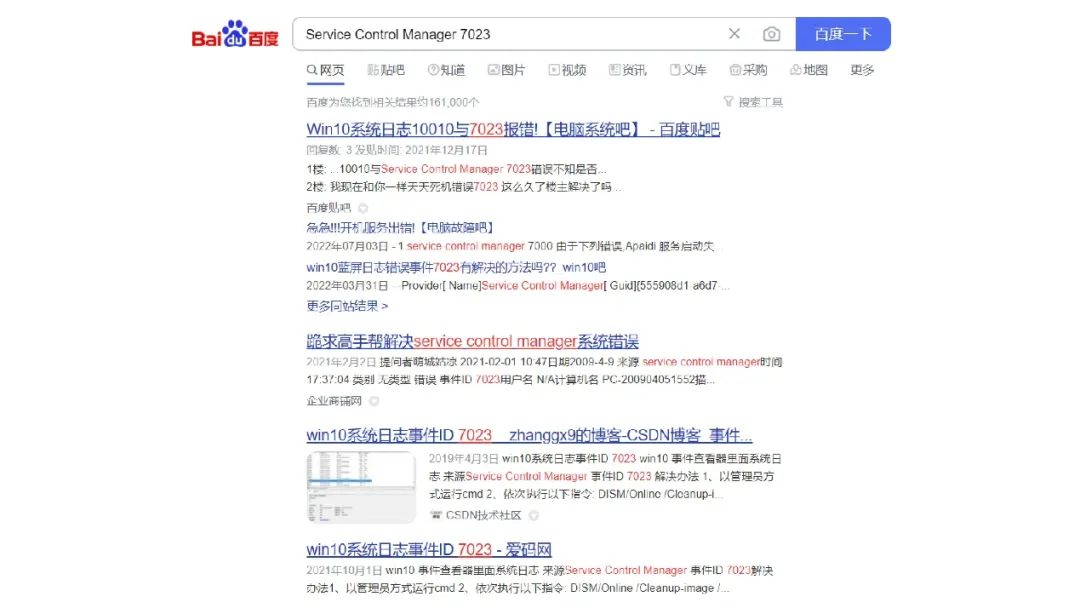Image resolution: width=1080 pixels, height=608 pixels.
Task: Click the snippet line starting with 2楼
Action: pyautogui.click(x=464, y=187)
